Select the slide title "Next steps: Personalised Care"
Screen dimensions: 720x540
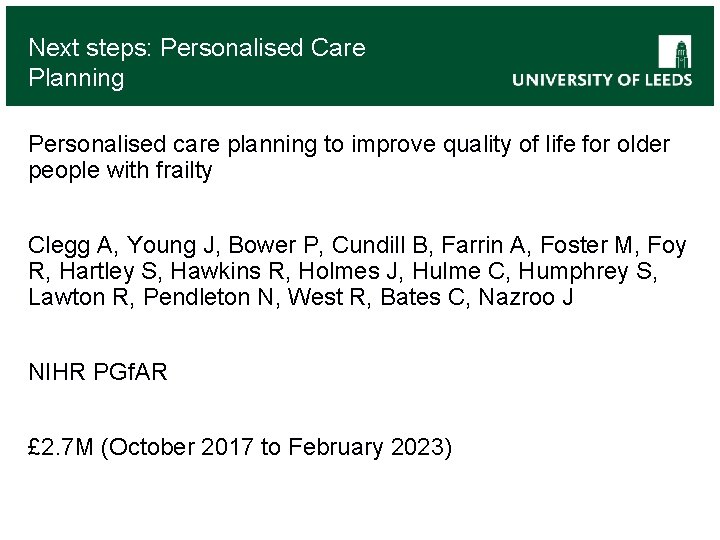pyautogui.click(x=197, y=47)
